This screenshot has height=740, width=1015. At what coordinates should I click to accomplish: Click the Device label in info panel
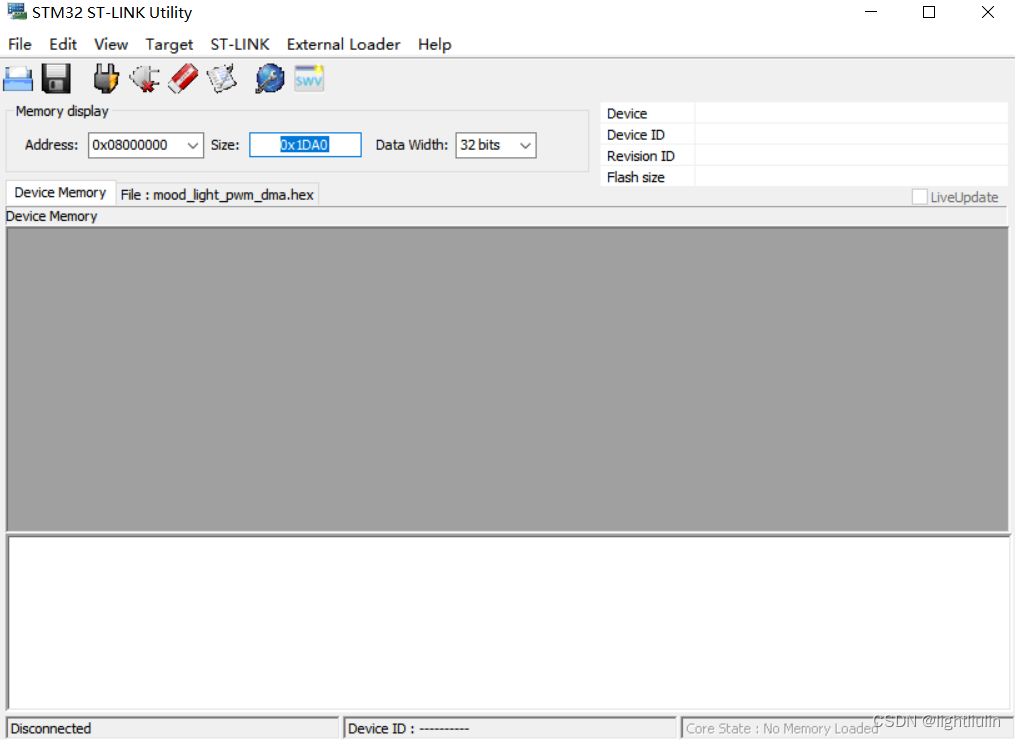coord(627,114)
